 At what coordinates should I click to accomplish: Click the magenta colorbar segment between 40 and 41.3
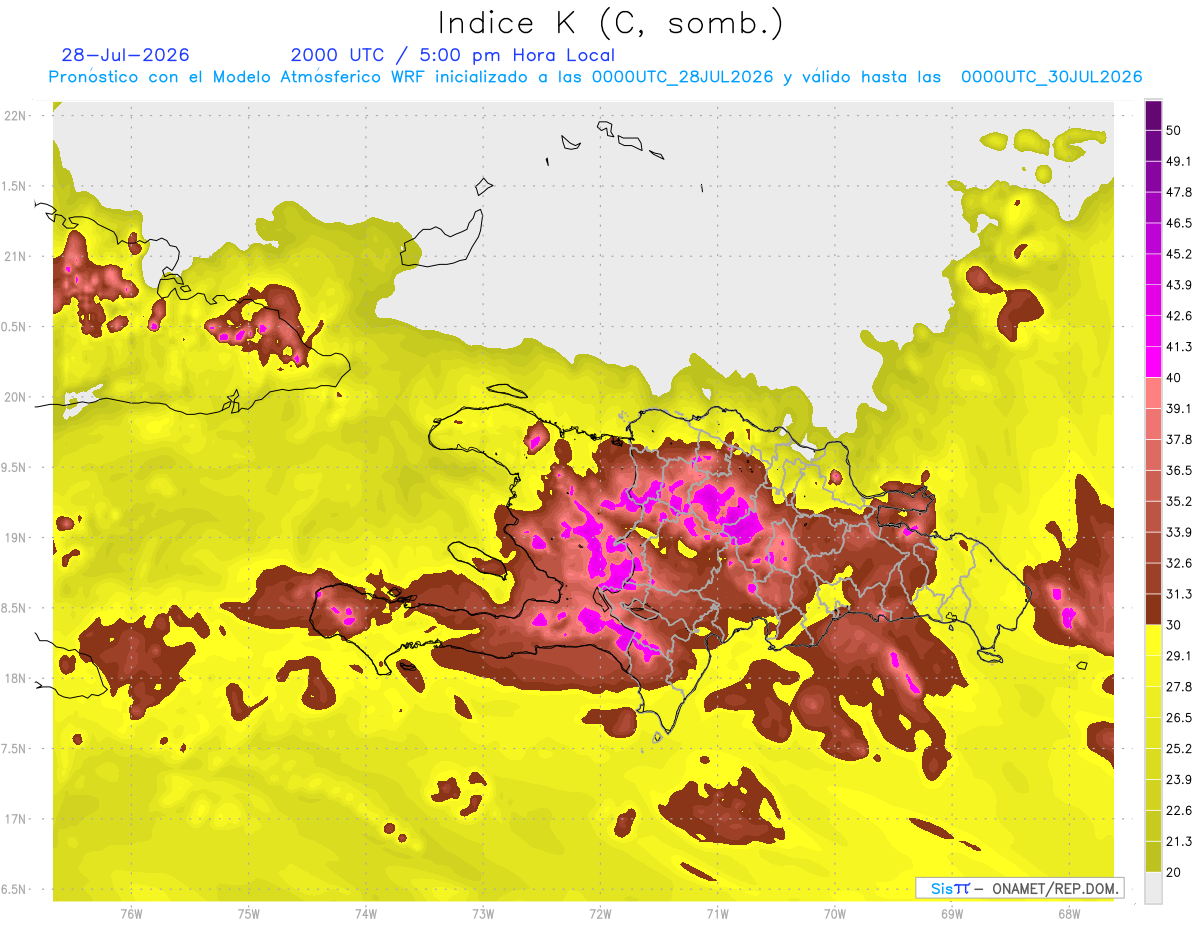tap(1153, 363)
